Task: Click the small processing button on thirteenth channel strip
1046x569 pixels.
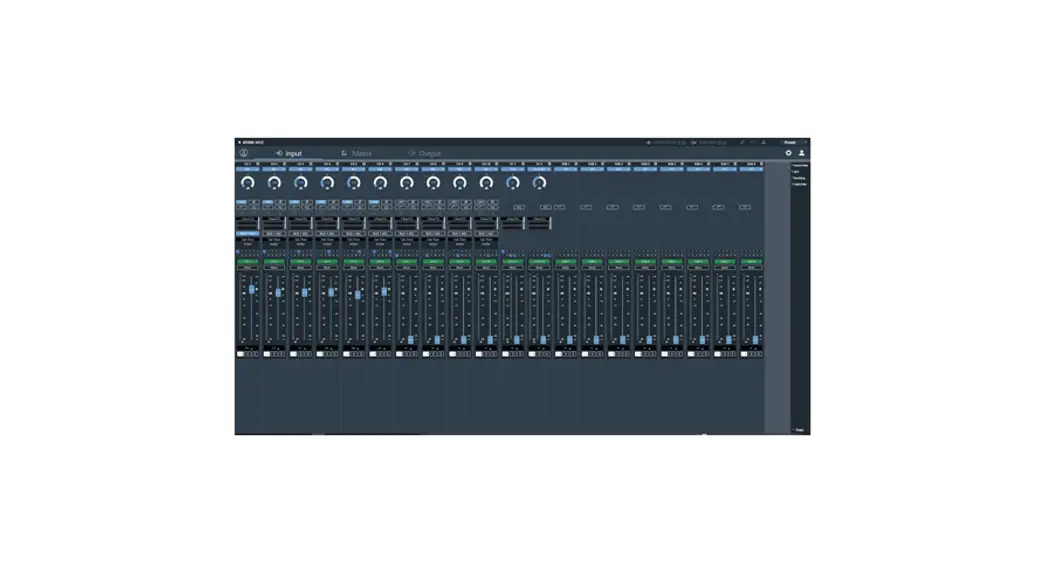Action: [560, 207]
